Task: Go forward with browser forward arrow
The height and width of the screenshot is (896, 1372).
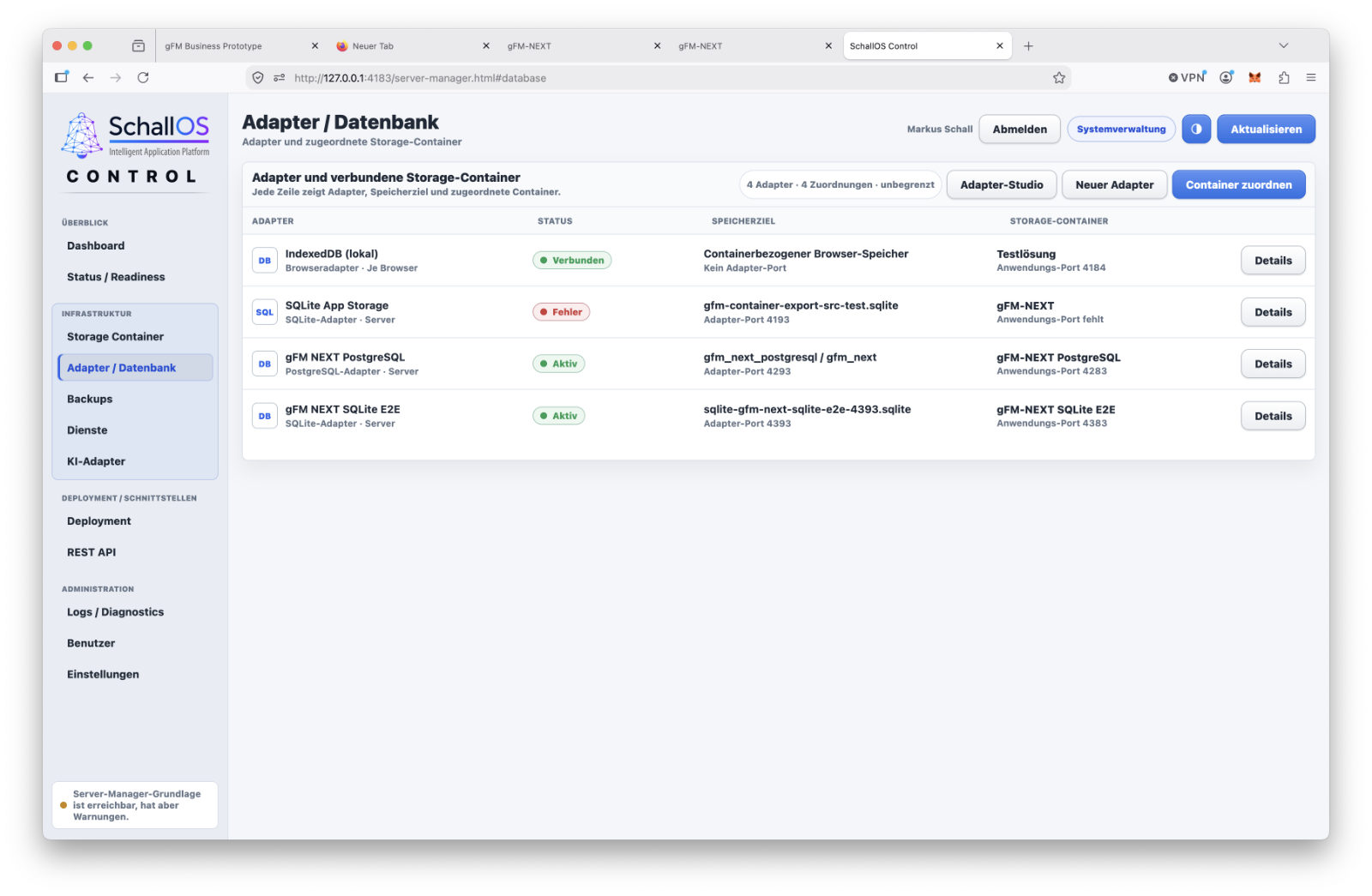Action: (116, 77)
